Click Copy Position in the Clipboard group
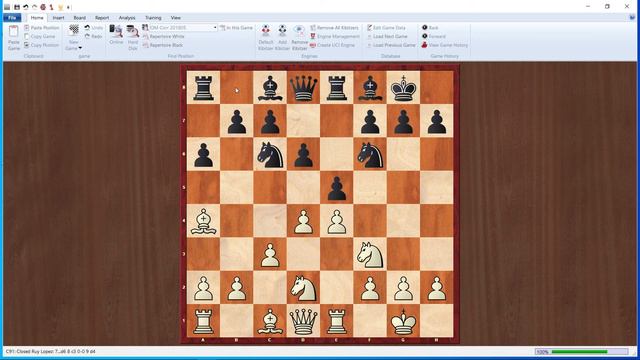640x360 pixels. pyautogui.click(x=42, y=45)
